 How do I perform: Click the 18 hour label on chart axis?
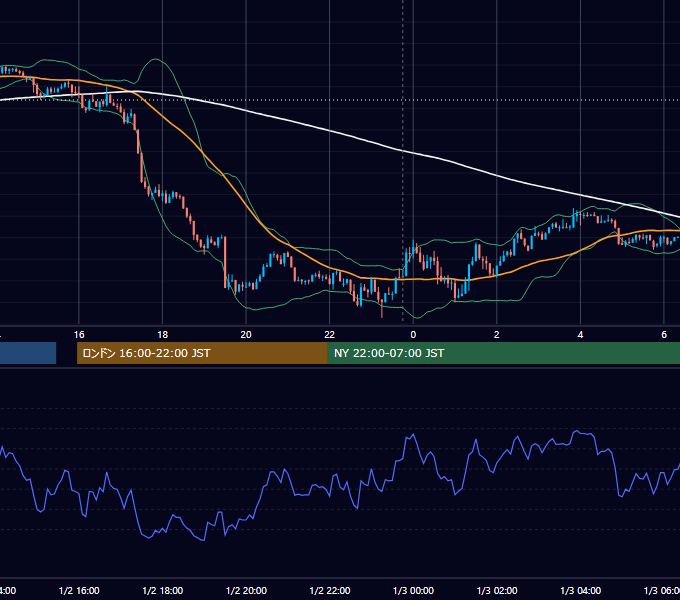click(x=163, y=335)
